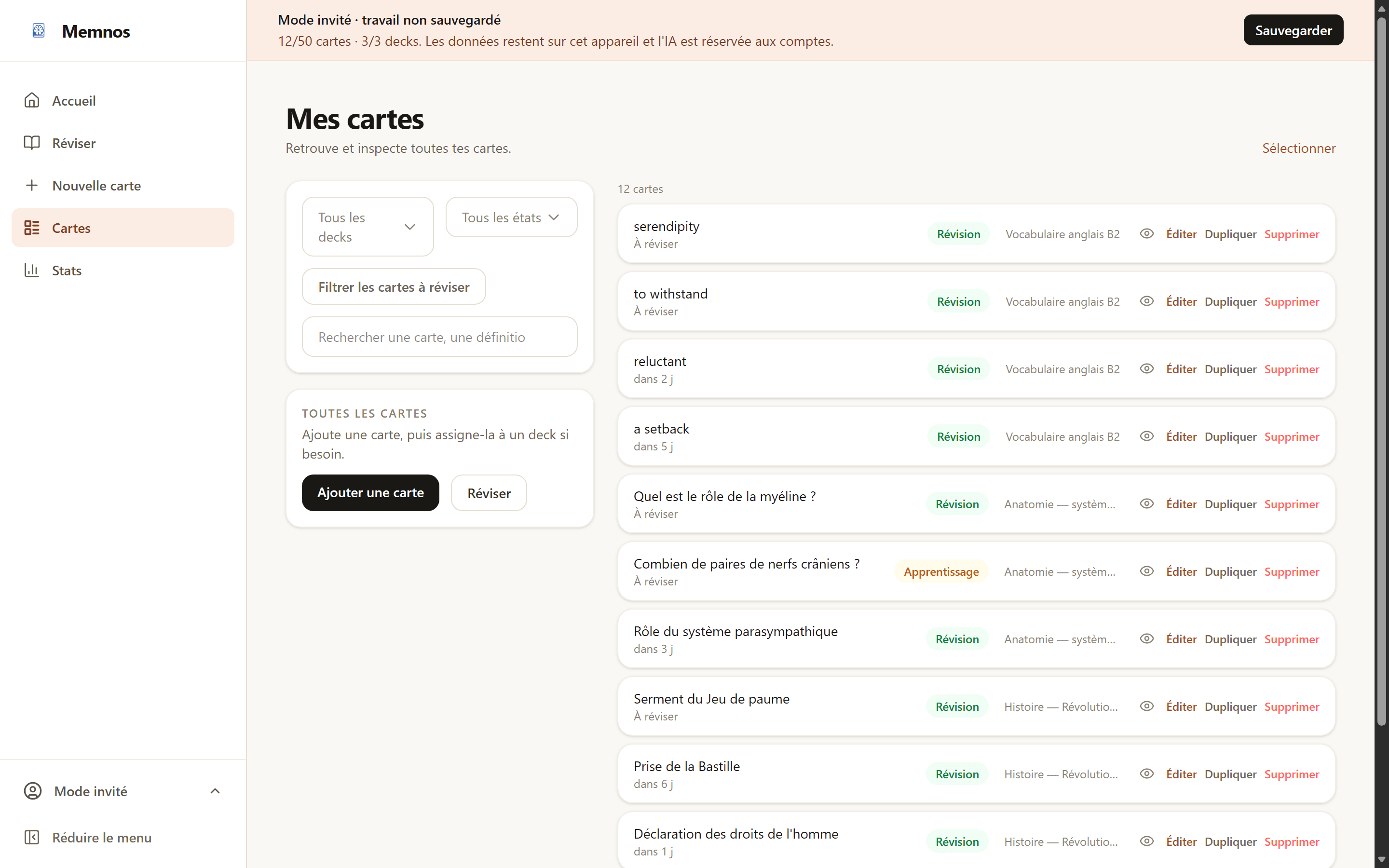Click the panel icon beside Réduire le menu

tap(31, 838)
